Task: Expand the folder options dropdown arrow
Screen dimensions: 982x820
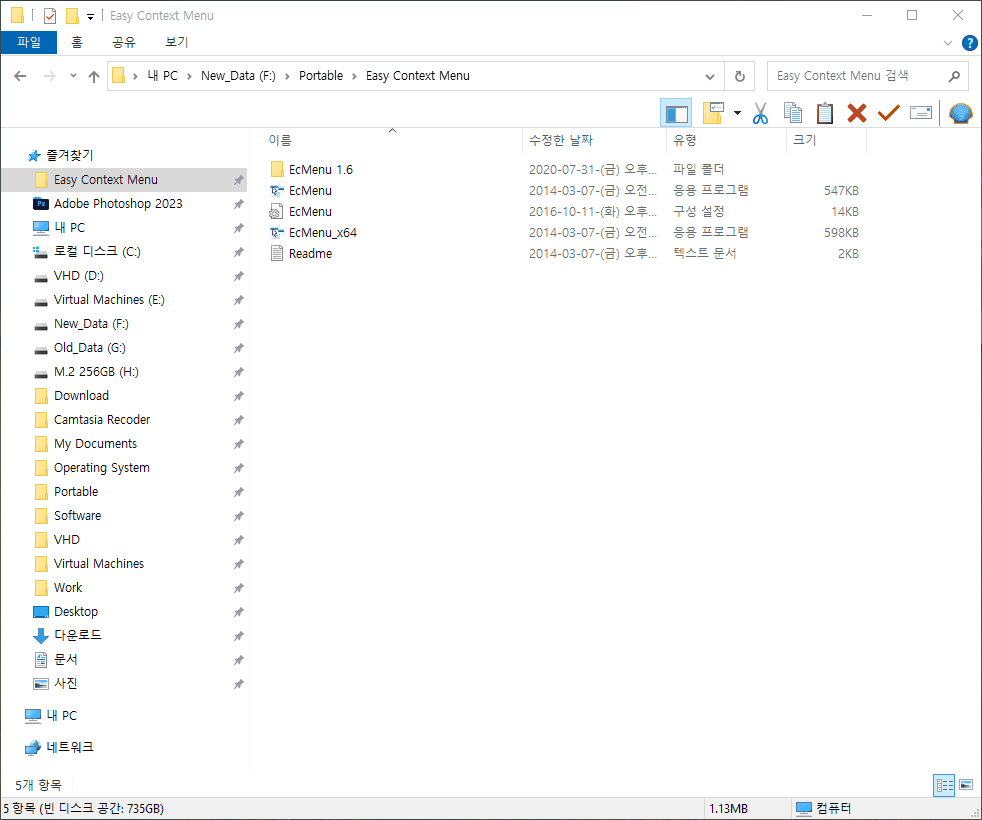Action: point(737,113)
